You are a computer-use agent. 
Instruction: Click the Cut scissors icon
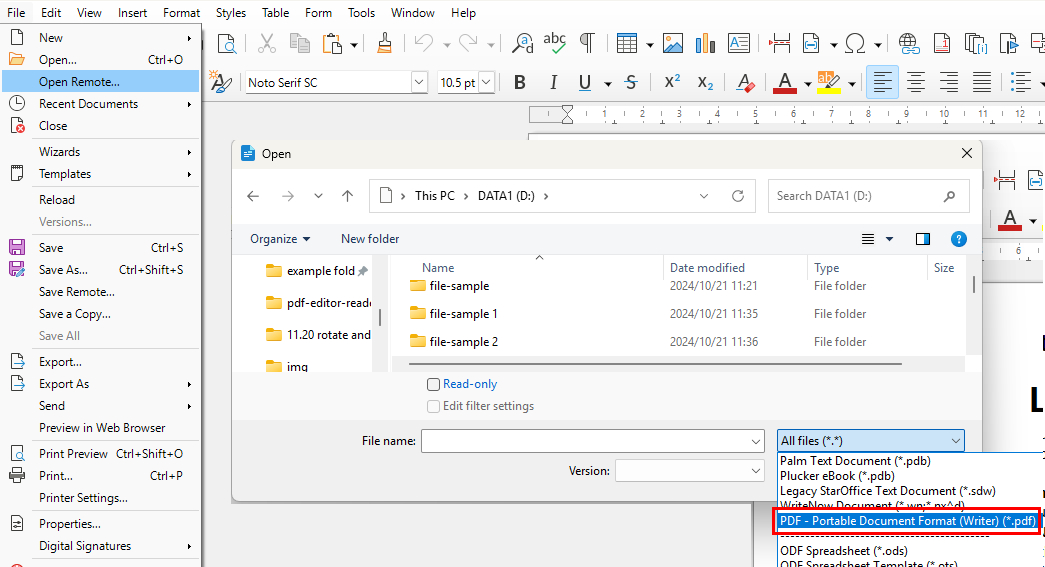pos(267,44)
